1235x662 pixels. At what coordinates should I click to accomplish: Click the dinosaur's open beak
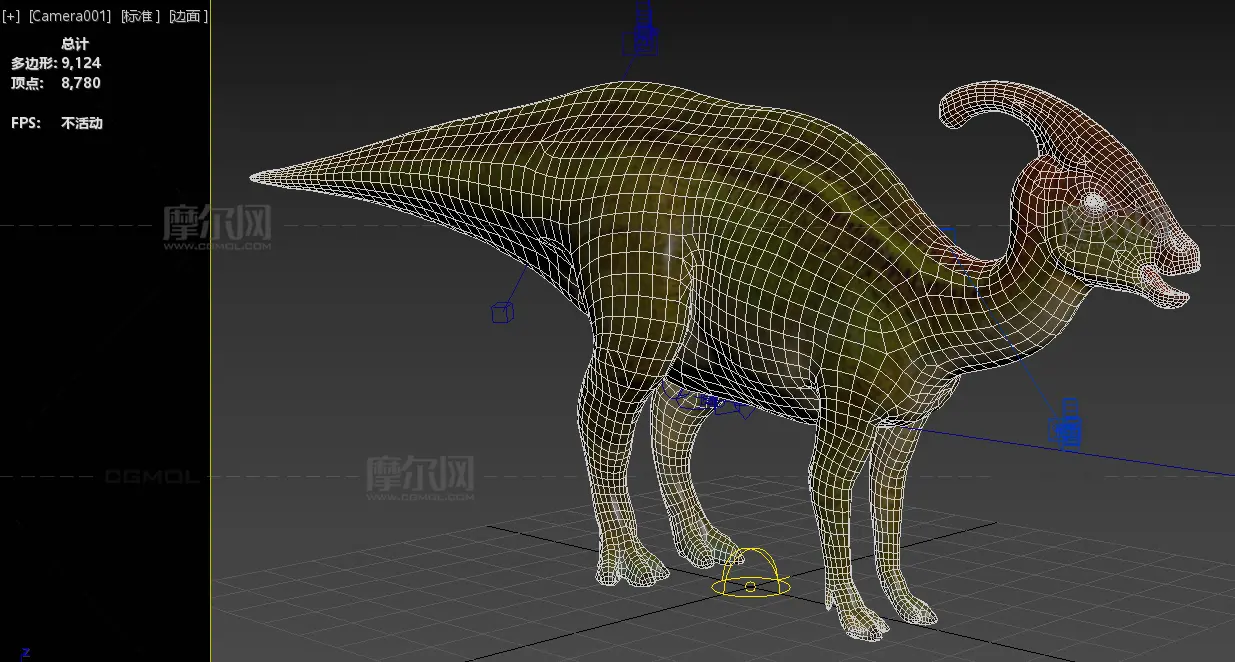click(x=1165, y=283)
